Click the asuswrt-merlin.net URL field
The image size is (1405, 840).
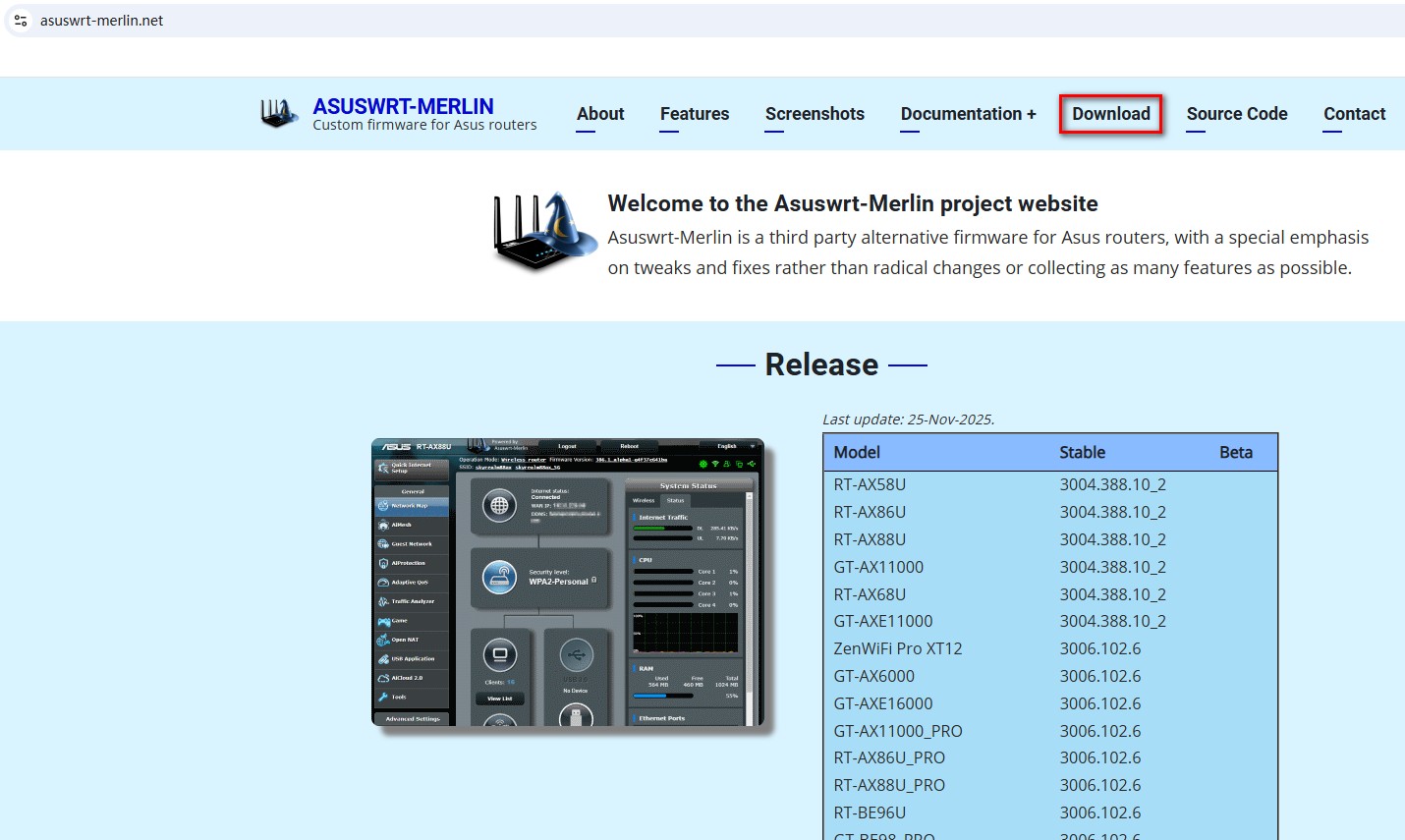click(101, 21)
